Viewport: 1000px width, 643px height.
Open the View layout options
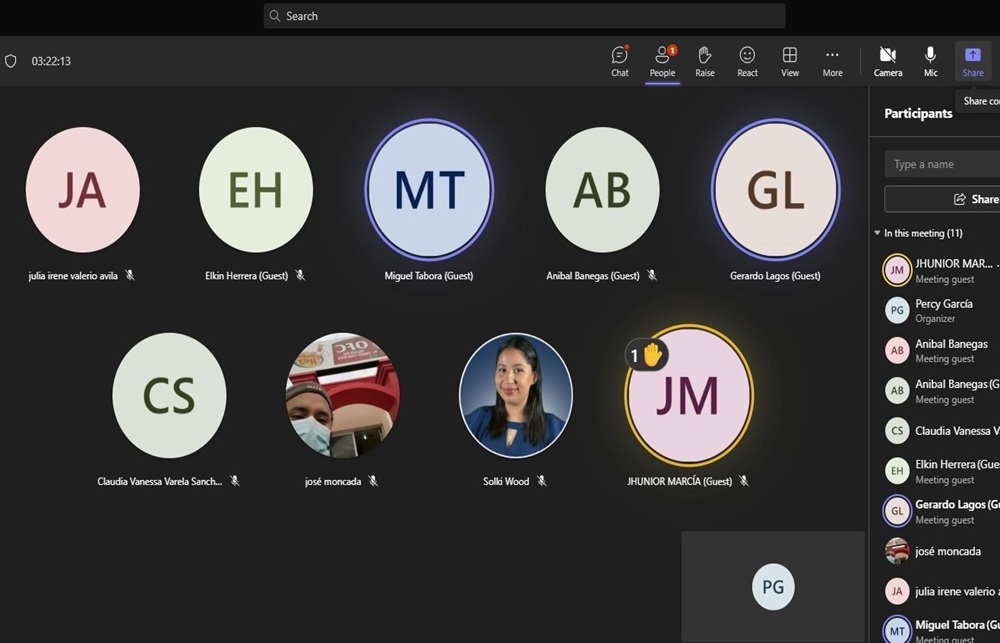pos(790,60)
